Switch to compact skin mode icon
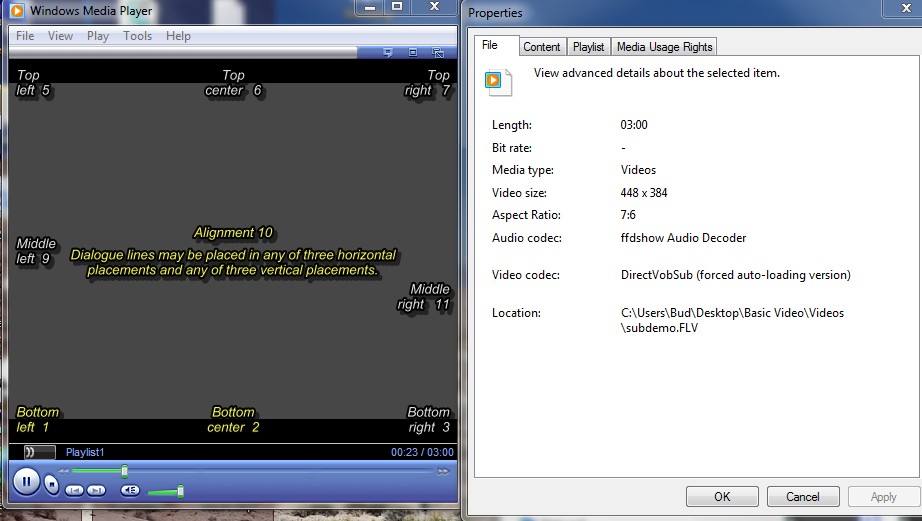Screen dimensions: 922x521 (x=437, y=52)
